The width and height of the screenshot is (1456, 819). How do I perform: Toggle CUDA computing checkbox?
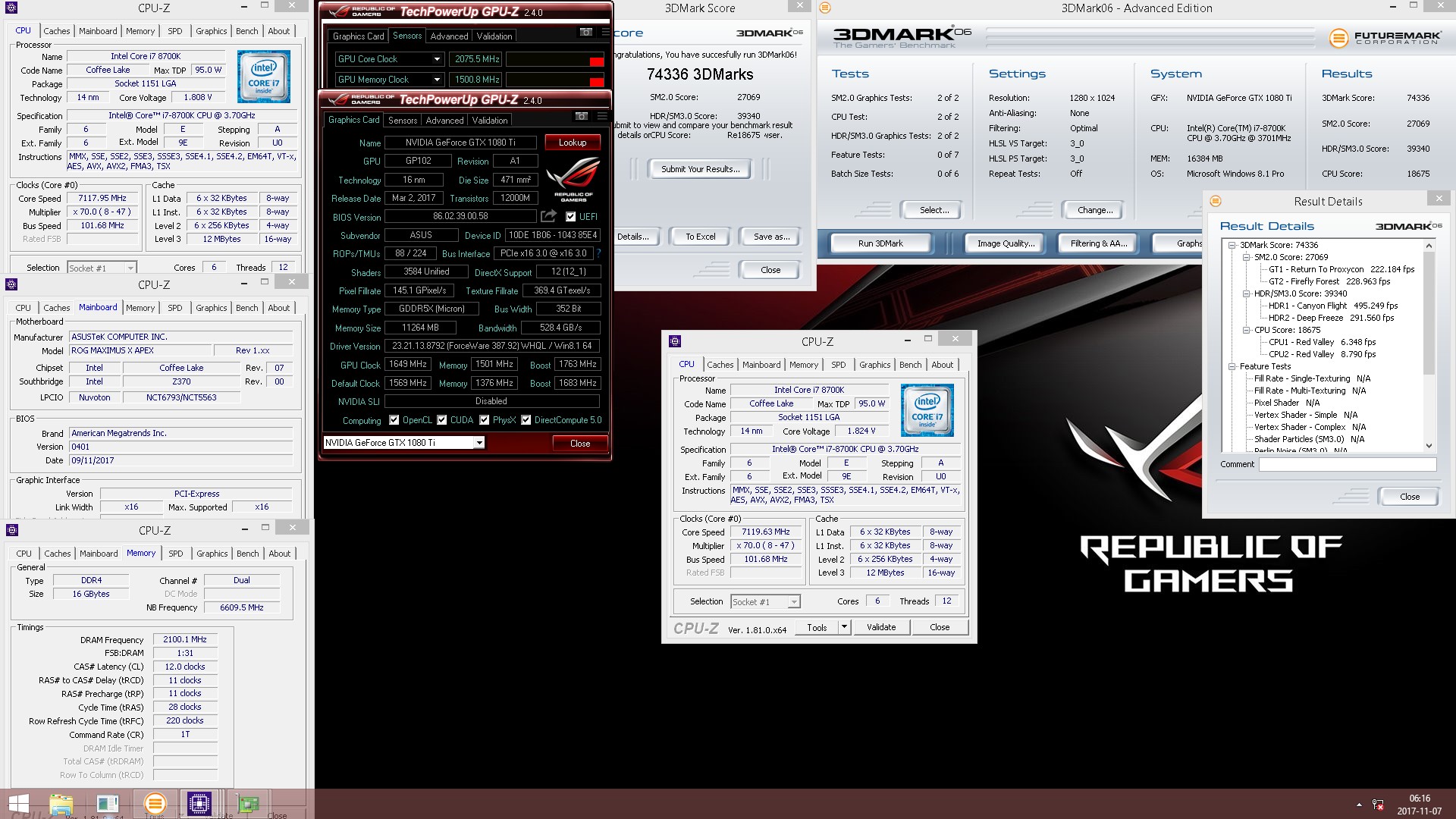pos(441,420)
